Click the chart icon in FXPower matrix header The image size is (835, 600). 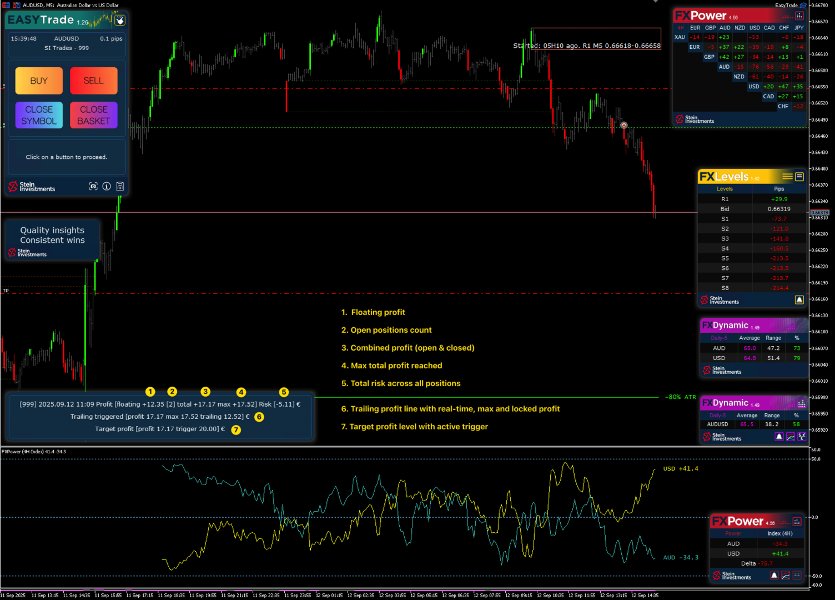(799, 15)
